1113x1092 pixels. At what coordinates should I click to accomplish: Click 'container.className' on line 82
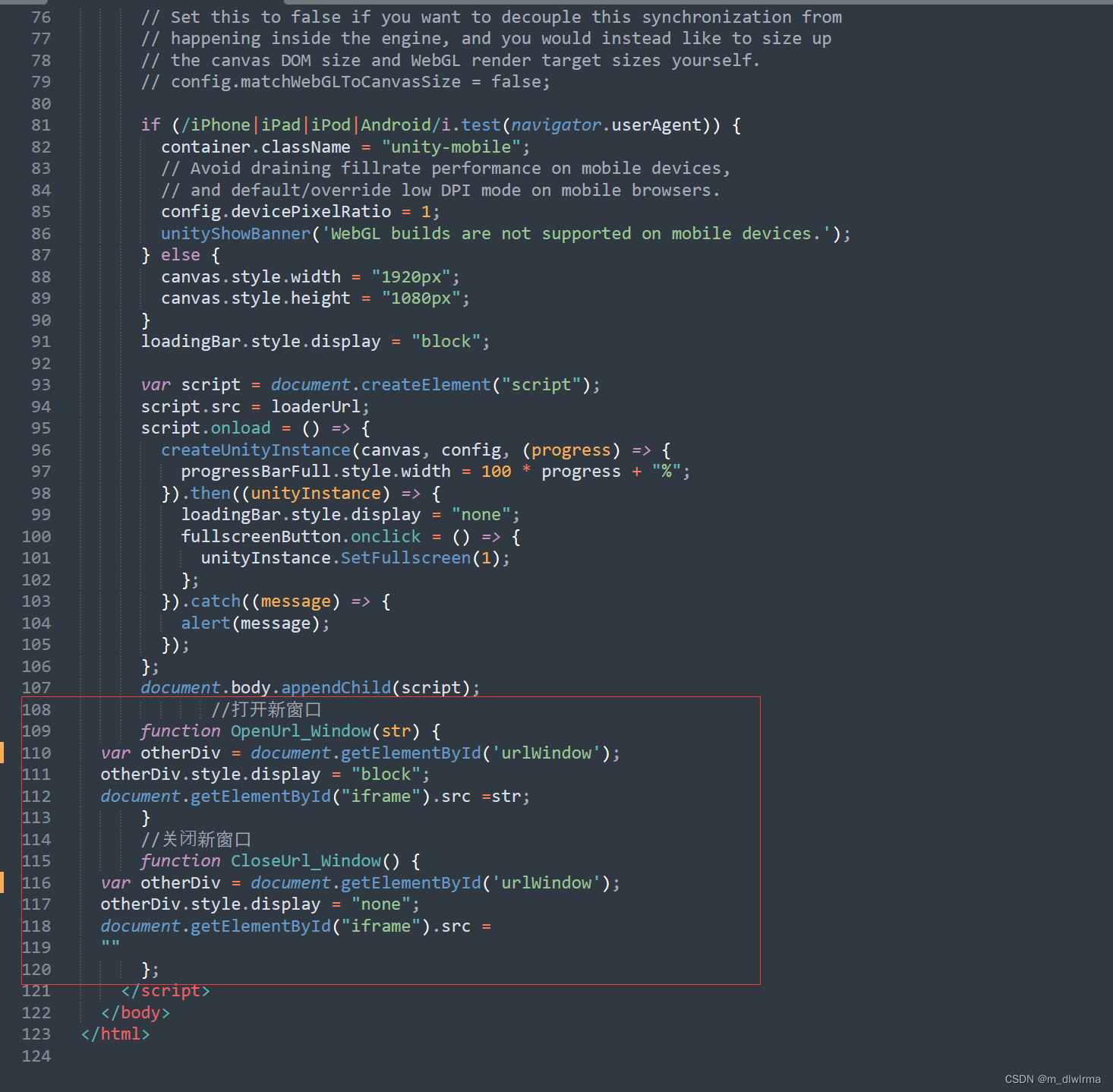click(256, 147)
